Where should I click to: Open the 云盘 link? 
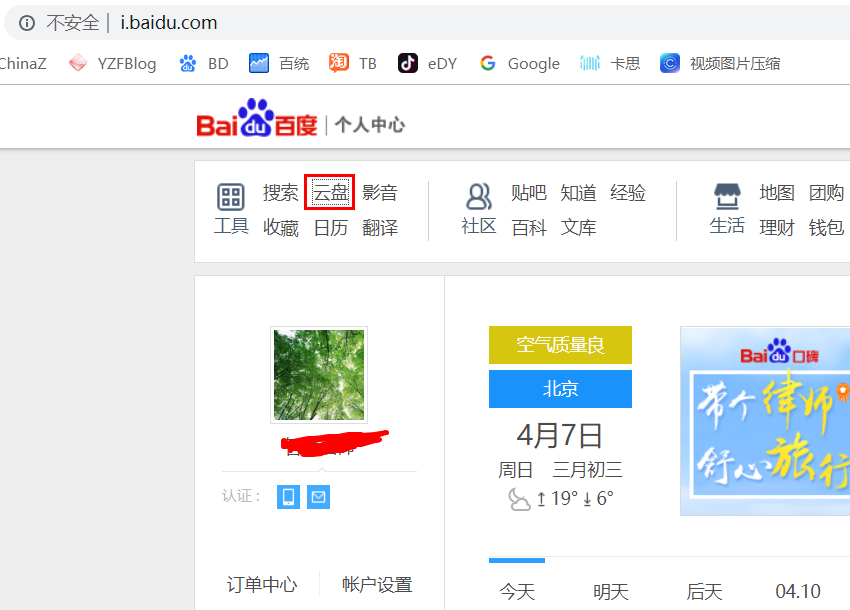point(330,192)
